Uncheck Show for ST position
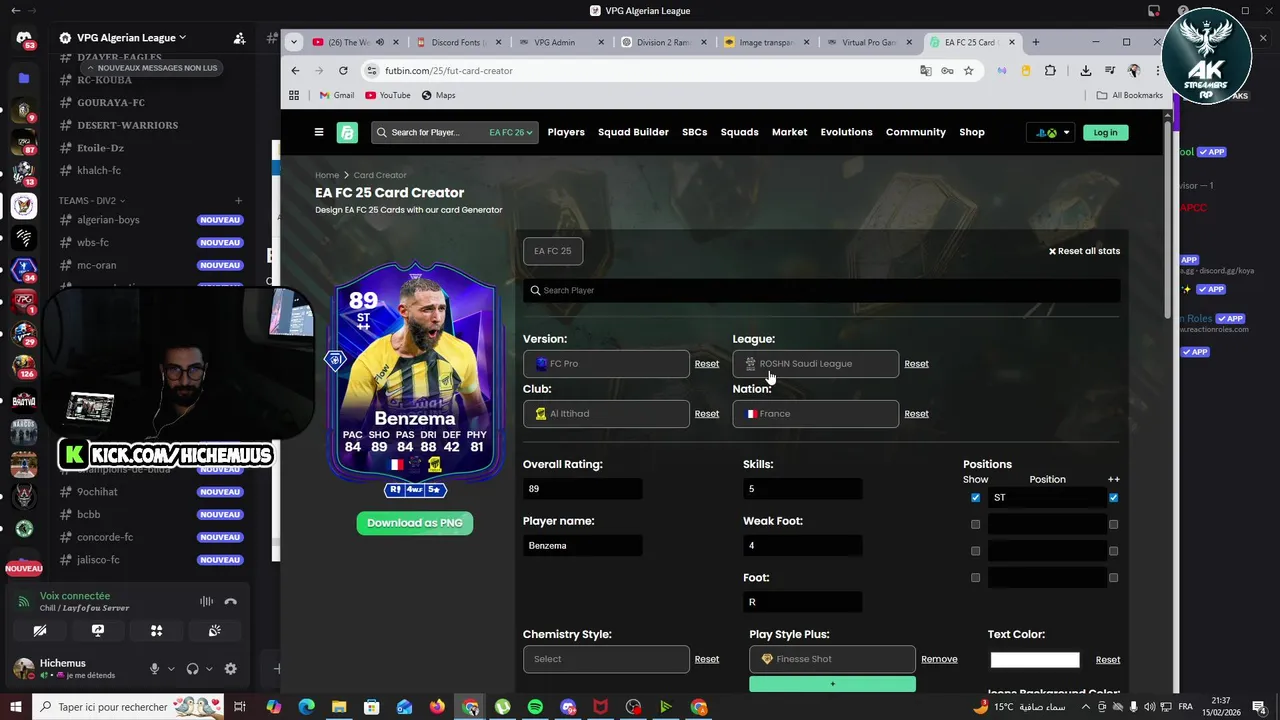1280x720 pixels. (976, 498)
